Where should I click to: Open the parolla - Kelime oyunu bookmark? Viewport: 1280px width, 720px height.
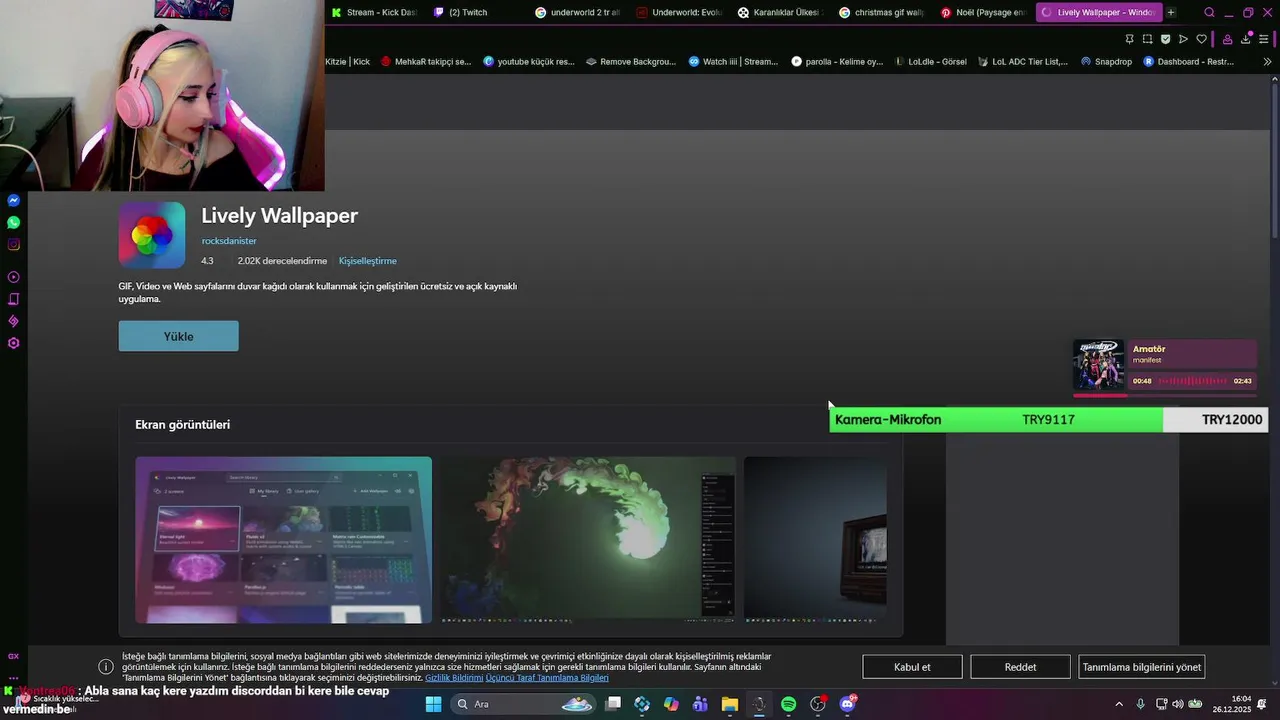tap(837, 61)
